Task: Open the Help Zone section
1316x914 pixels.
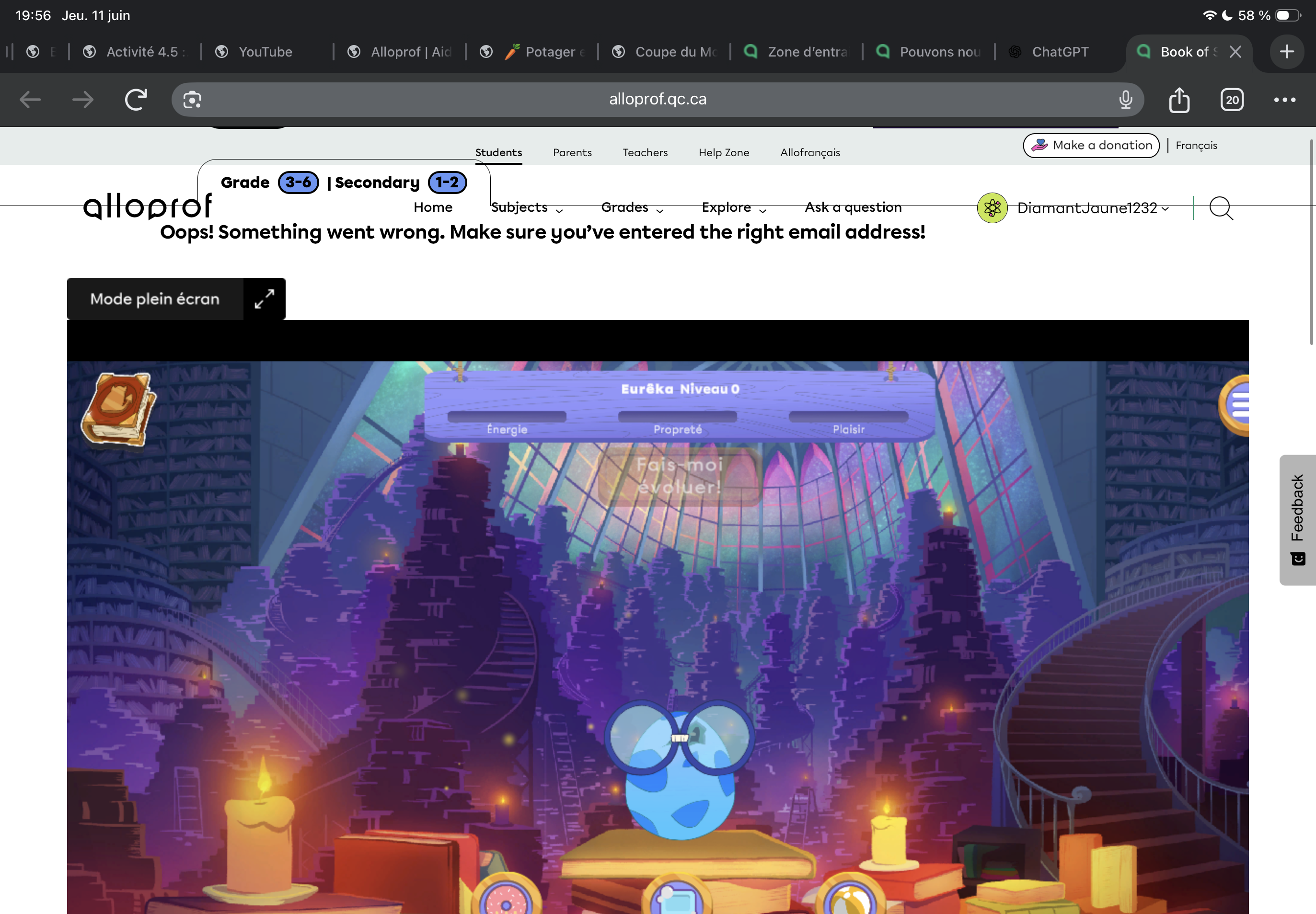Action: (x=724, y=152)
